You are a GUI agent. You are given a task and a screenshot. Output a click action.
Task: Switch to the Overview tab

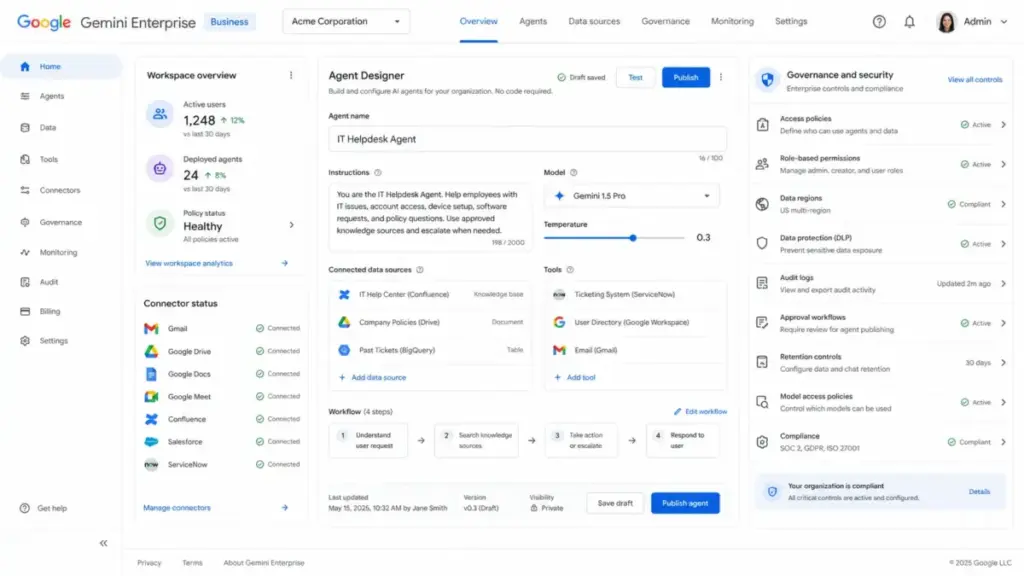(x=478, y=22)
